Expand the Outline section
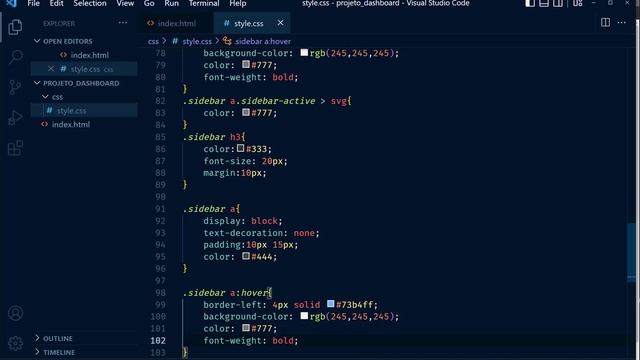The image size is (640, 360). pos(37,338)
